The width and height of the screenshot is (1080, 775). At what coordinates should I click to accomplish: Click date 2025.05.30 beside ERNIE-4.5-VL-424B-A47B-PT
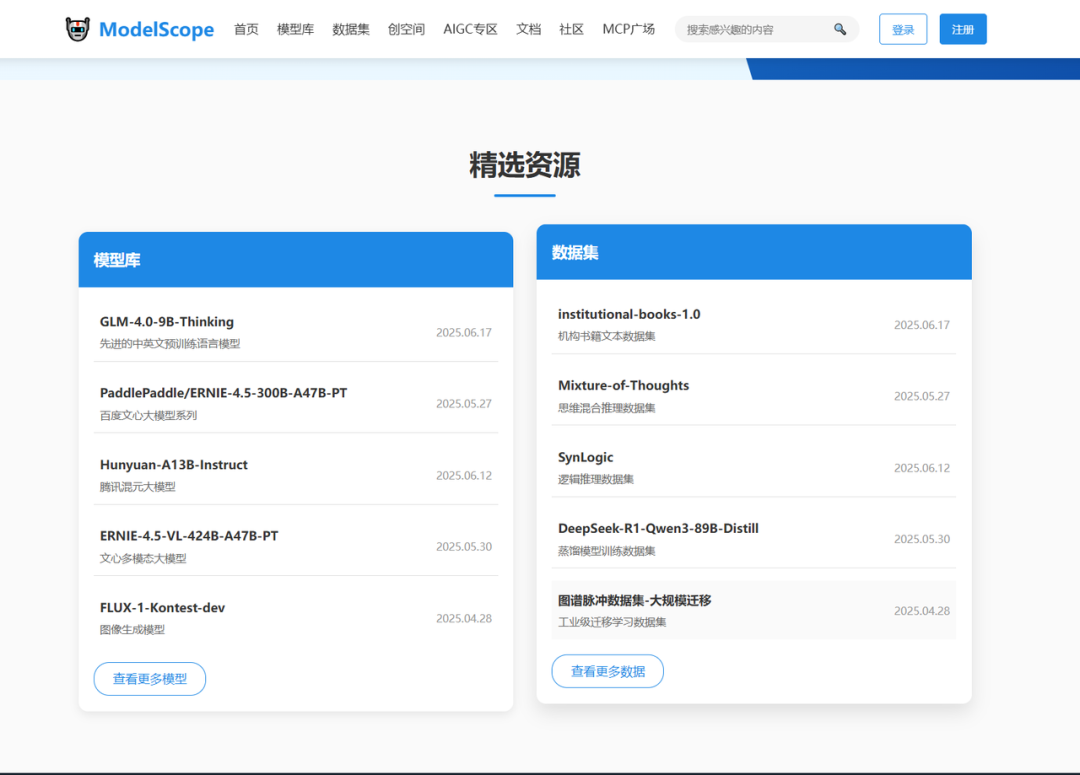[464, 546]
